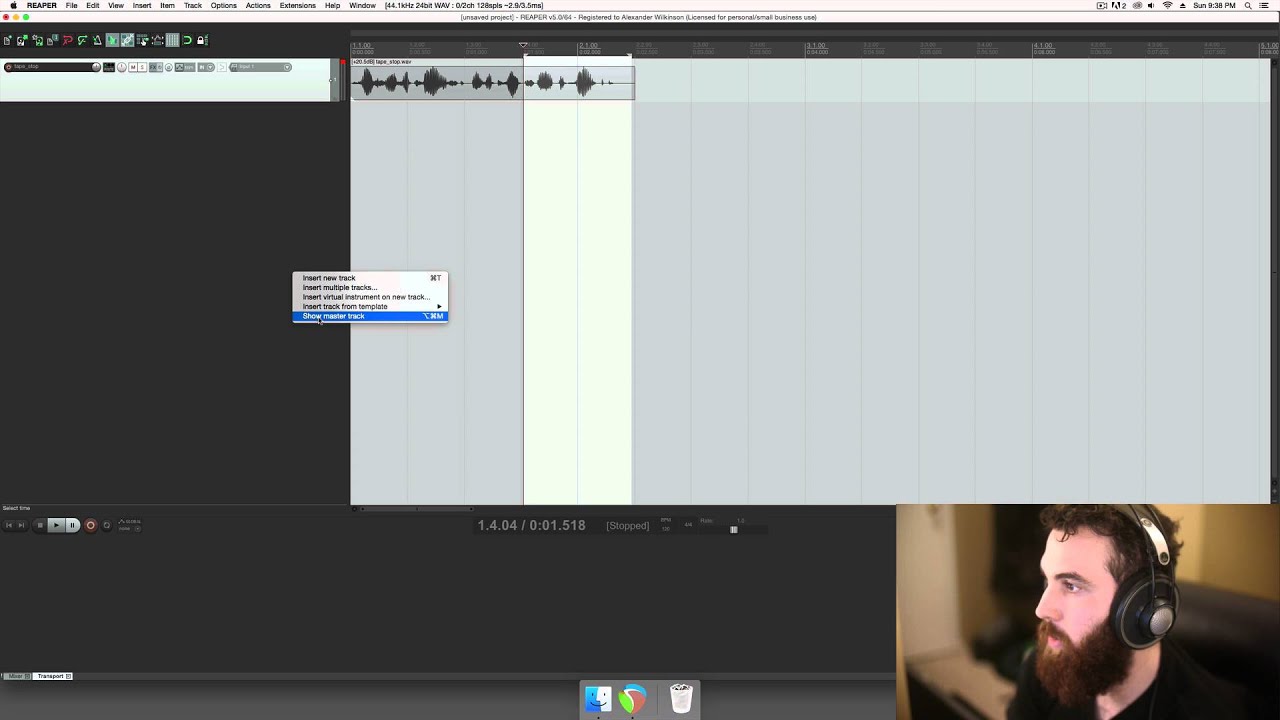Toggle tape_stop track phase button

point(168,67)
